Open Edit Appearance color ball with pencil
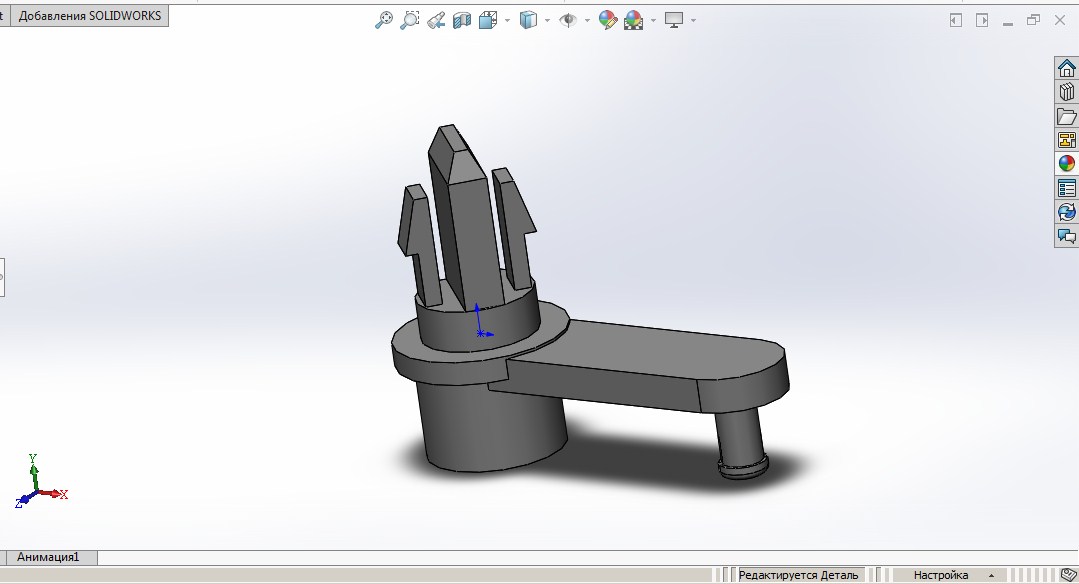Screen dimensions: 1079x584 pos(608,20)
